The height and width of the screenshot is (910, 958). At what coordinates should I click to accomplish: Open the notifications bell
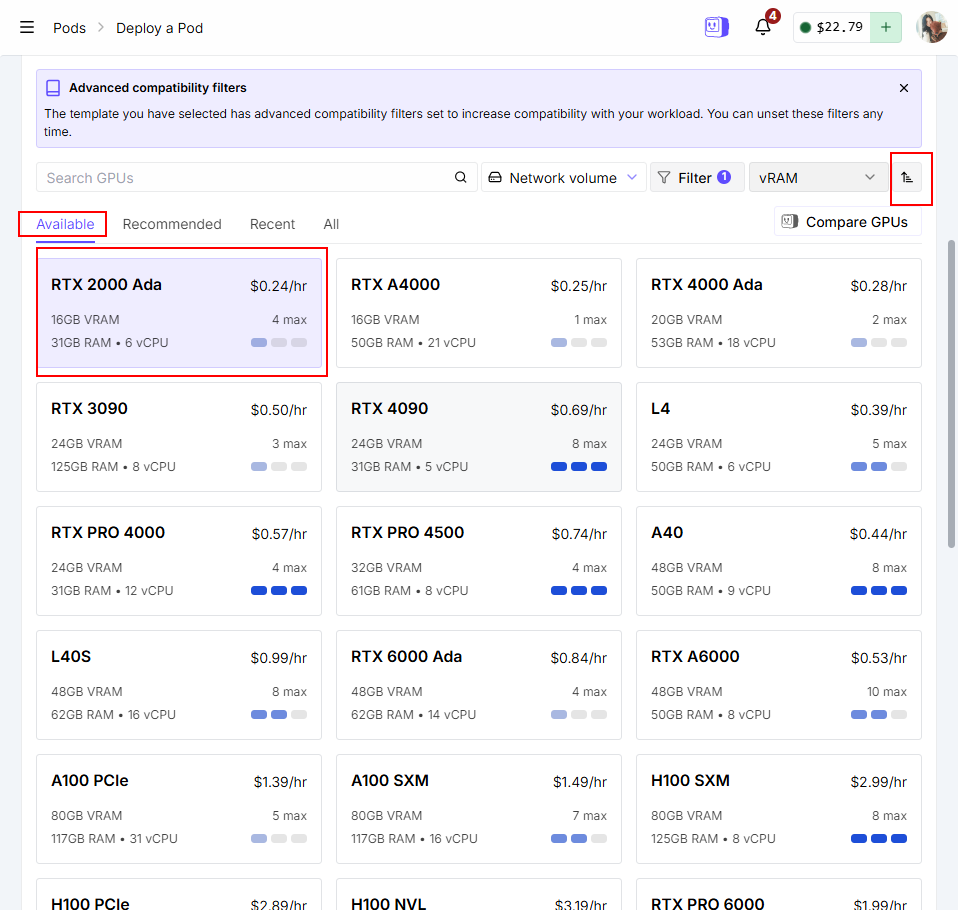pyautogui.click(x=762, y=27)
